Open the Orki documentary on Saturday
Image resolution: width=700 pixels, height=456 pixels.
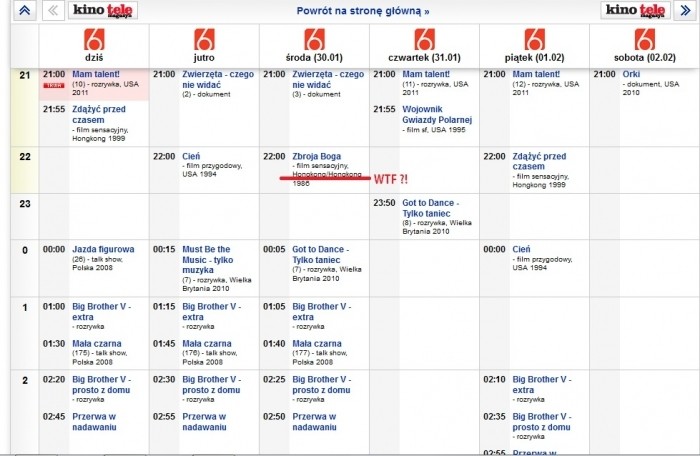[631, 74]
